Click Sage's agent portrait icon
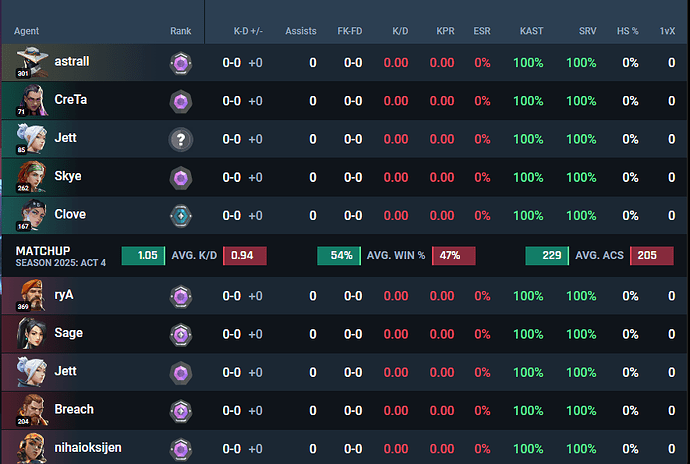Image resolution: width=690 pixels, height=464 pixels. point(31,333)
